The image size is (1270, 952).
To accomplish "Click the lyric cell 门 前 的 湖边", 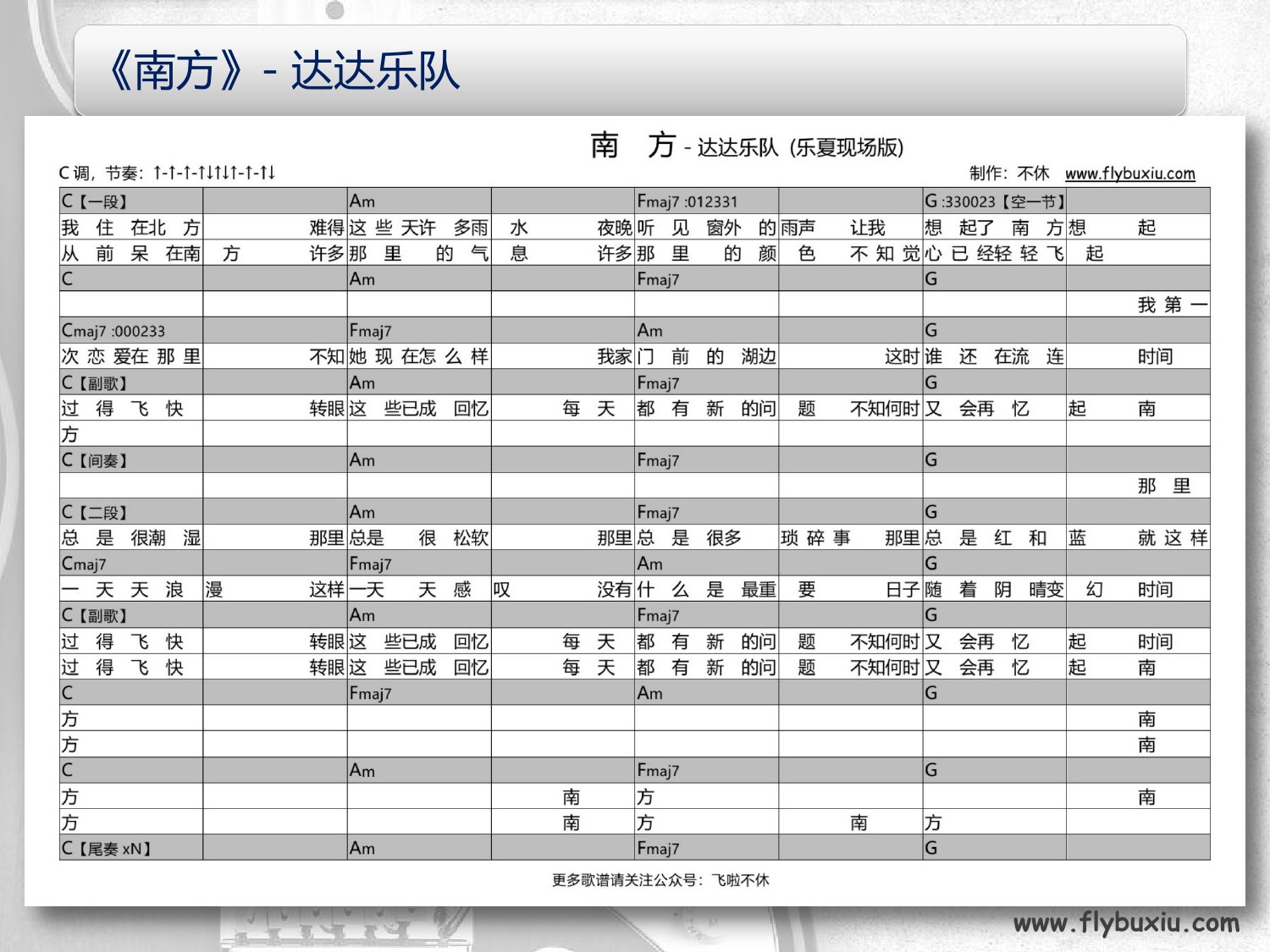I will coord(706,356).
